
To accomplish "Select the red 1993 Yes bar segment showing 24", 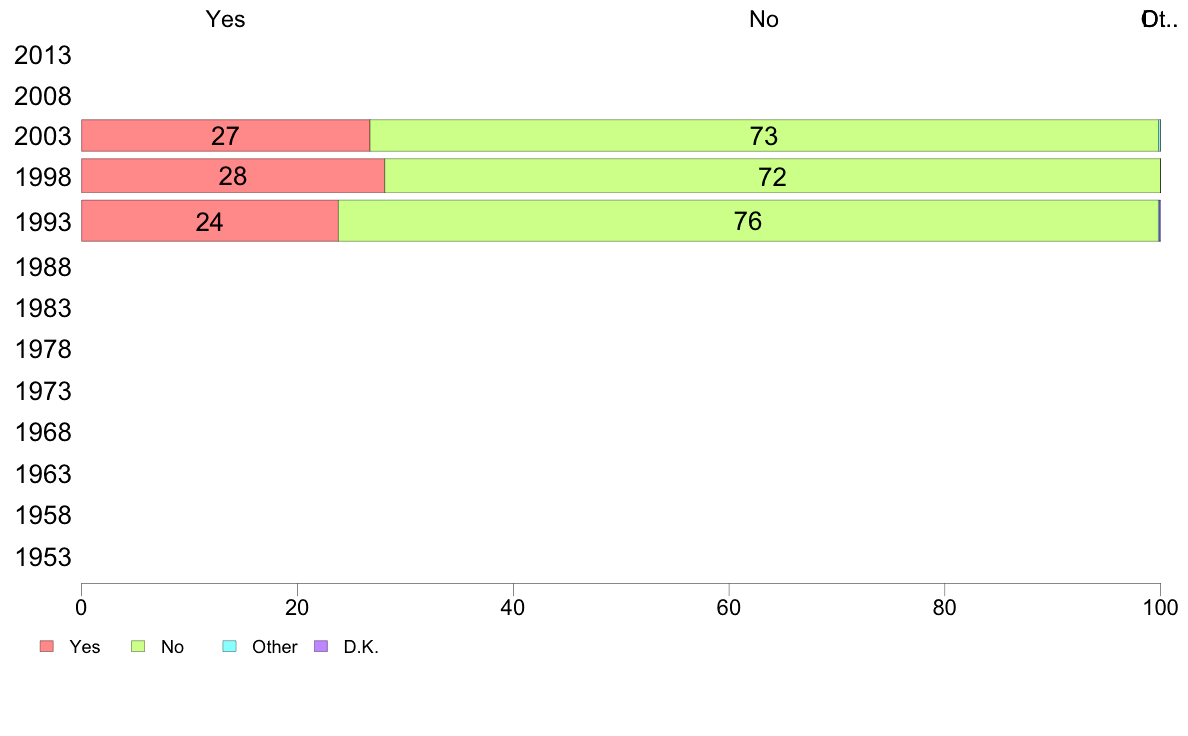I will coord(209,221).
